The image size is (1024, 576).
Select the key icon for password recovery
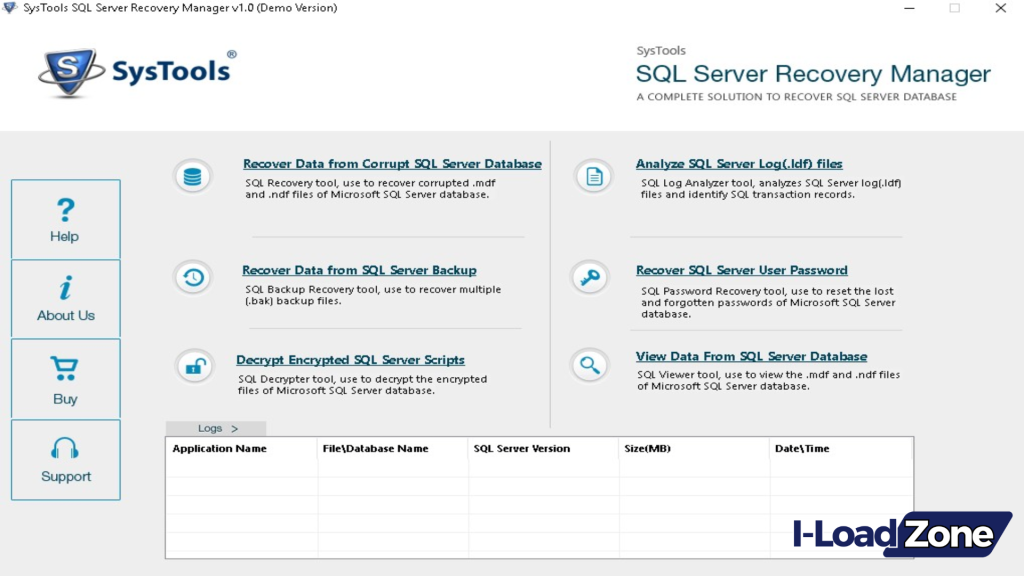(589, 277)
